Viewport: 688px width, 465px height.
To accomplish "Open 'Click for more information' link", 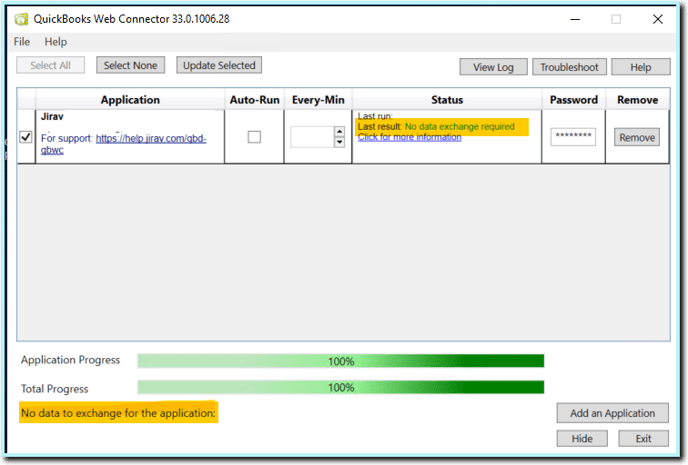I will coord(409,137).
